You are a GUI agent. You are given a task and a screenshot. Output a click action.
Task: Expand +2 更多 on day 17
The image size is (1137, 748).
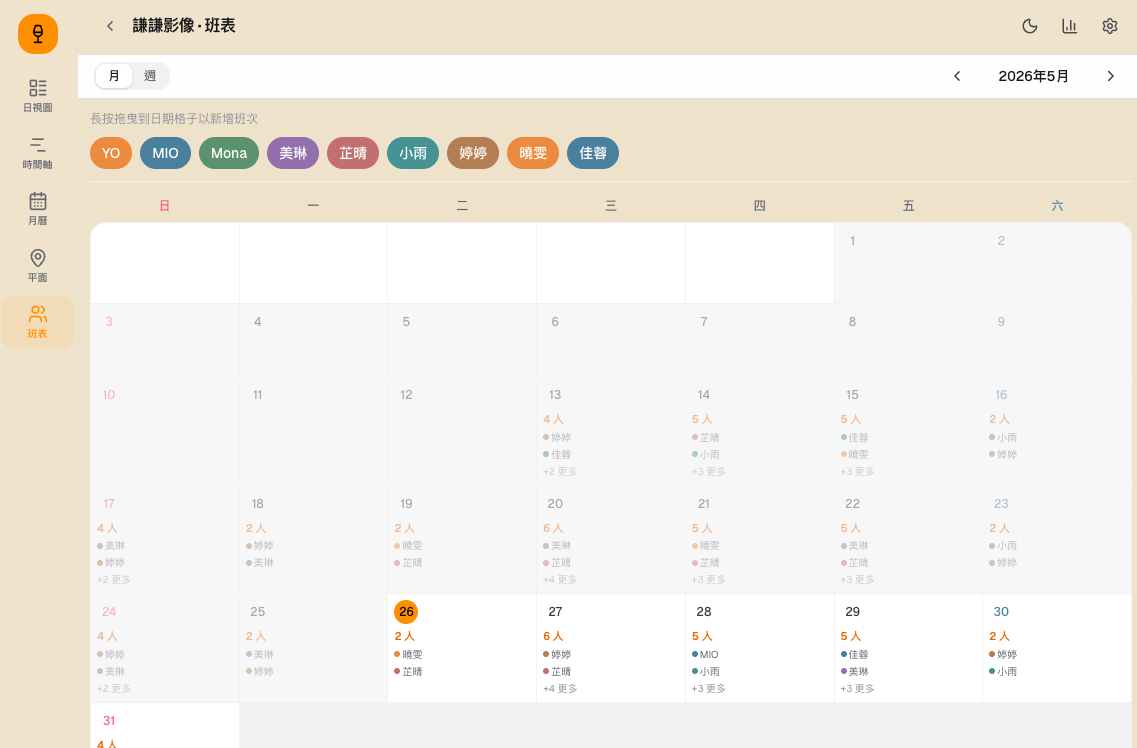pos(114,580)
